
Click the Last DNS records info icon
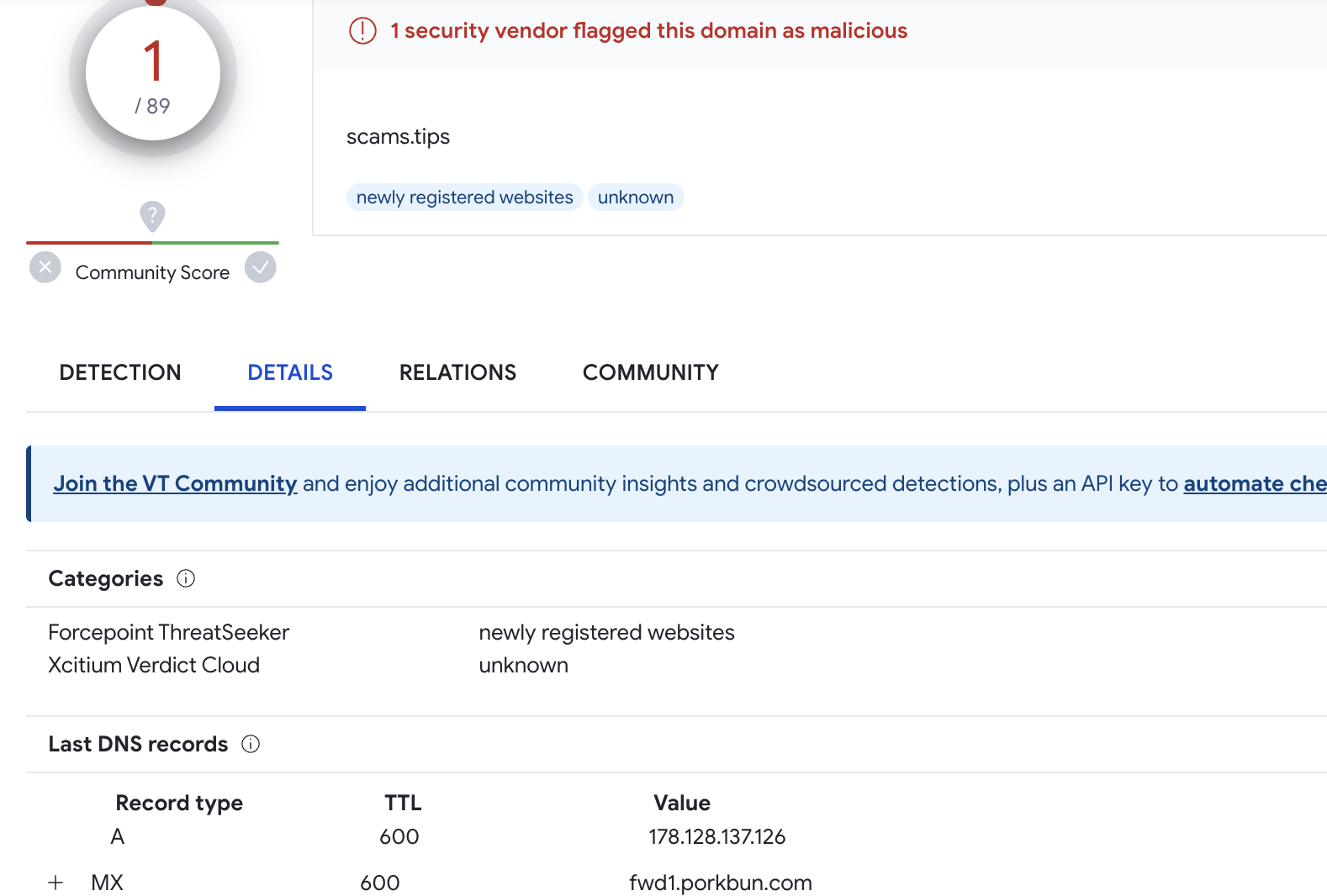pyautogui.click(x=251, y=744)
